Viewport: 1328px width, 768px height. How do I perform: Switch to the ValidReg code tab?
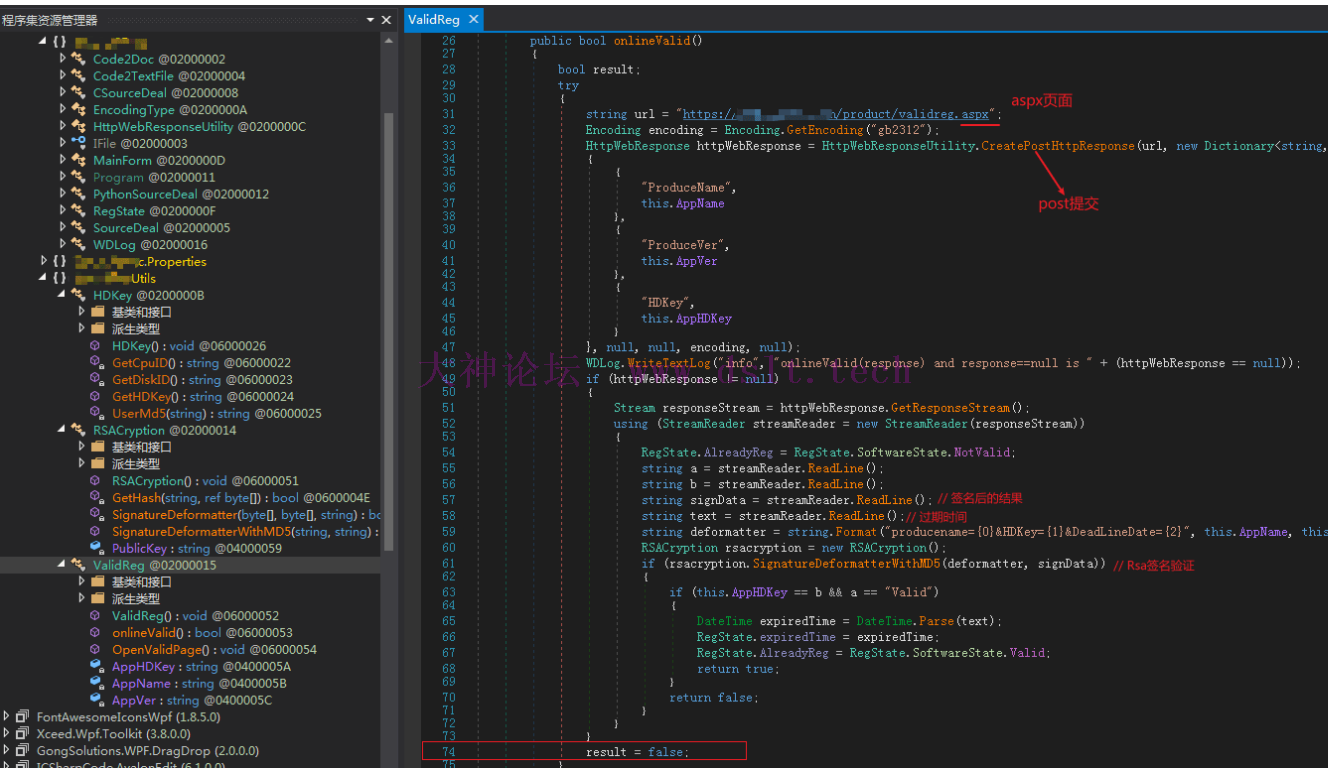[x=433, y=19]
